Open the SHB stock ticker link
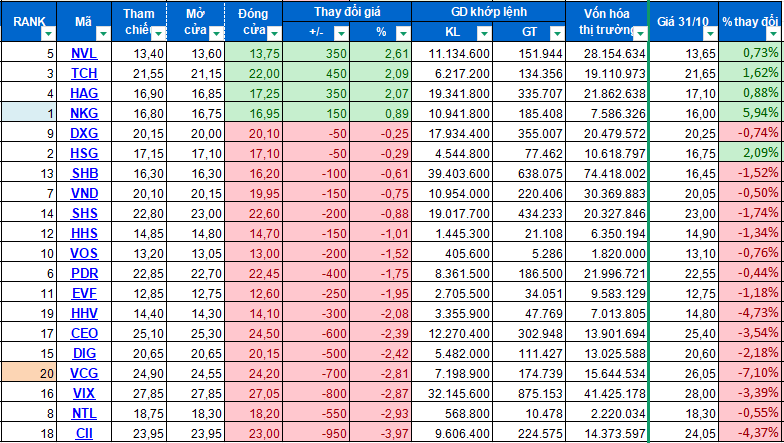 pos(84,174)
